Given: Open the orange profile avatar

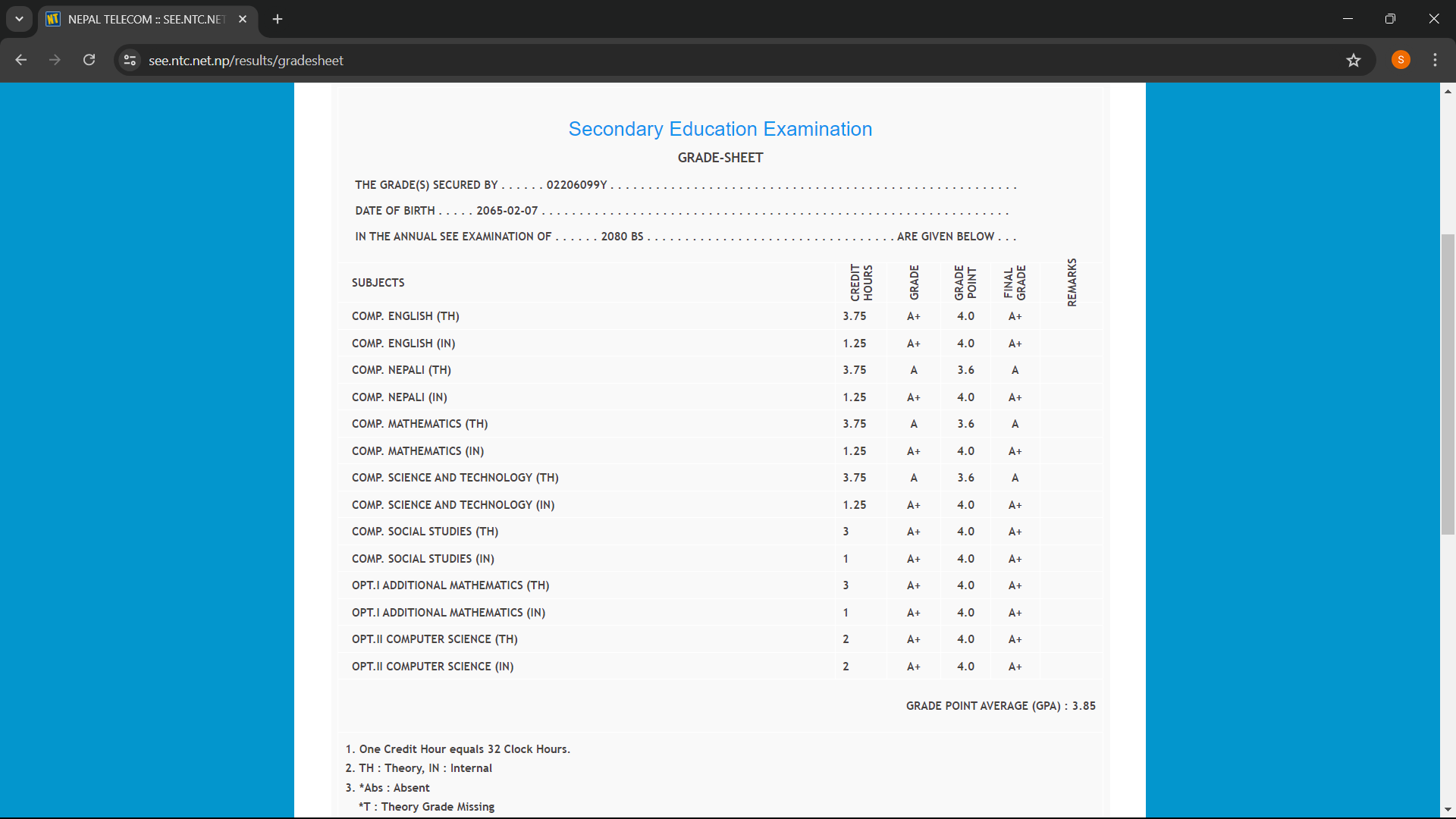Looking at the screenshot, I should tap(1401, 60).
